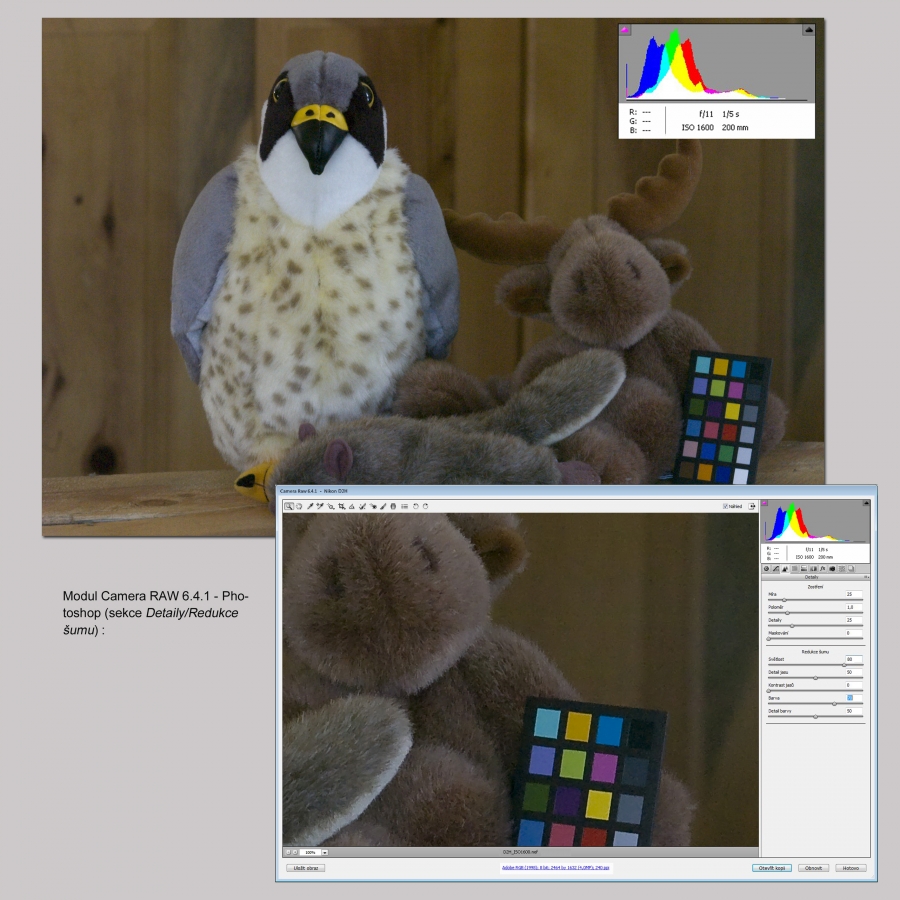The height and width of the screenshot is (900, 900).
Task: Click the Detail jasu value field
Action: click(854, 672)
